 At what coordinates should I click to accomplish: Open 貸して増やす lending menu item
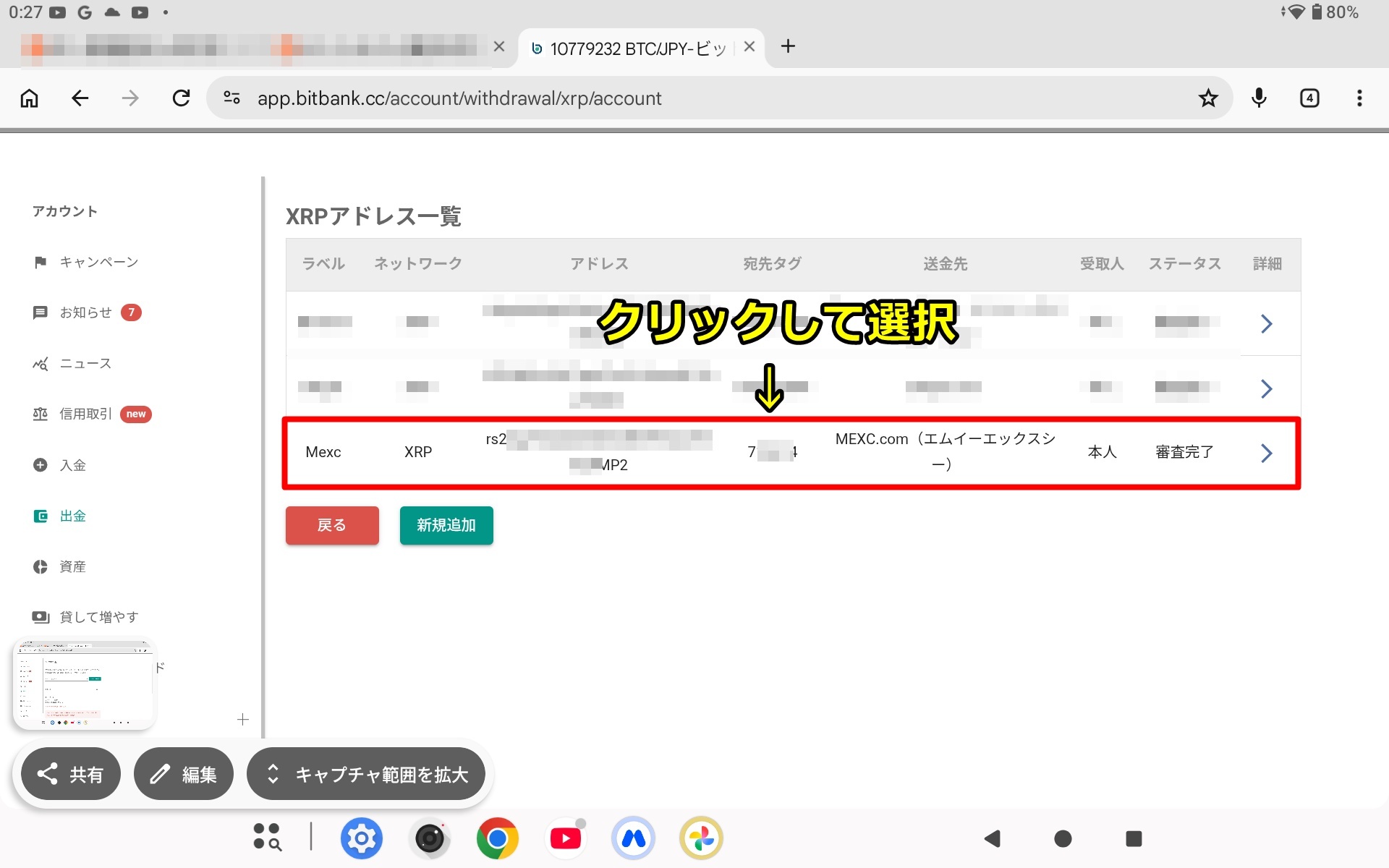[98, 617]
